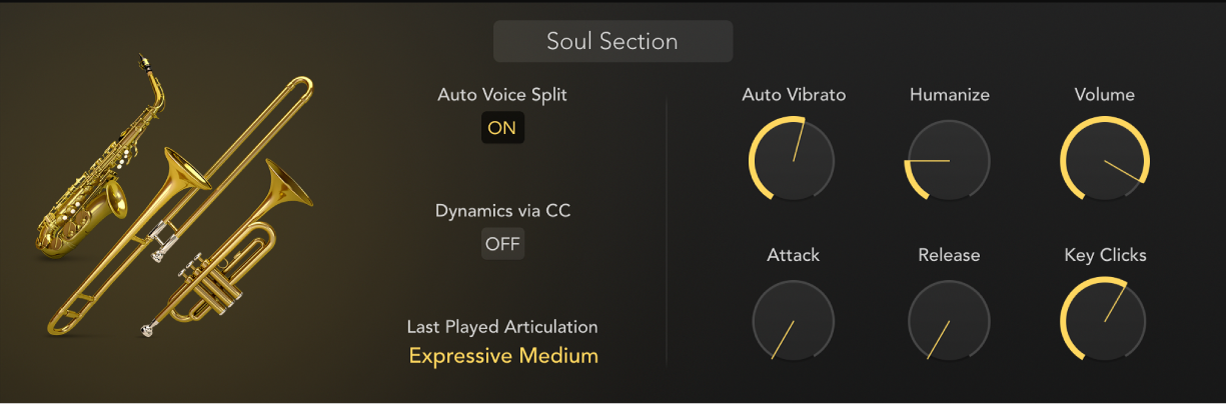Click the Key Clicks knob

tap(1104, 321)
